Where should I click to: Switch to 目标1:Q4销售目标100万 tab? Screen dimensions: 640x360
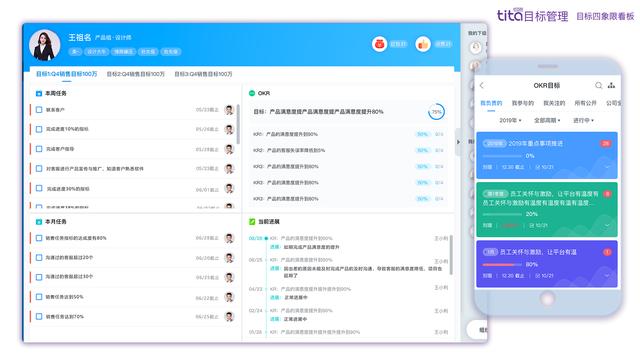click(x=67, y=74)
